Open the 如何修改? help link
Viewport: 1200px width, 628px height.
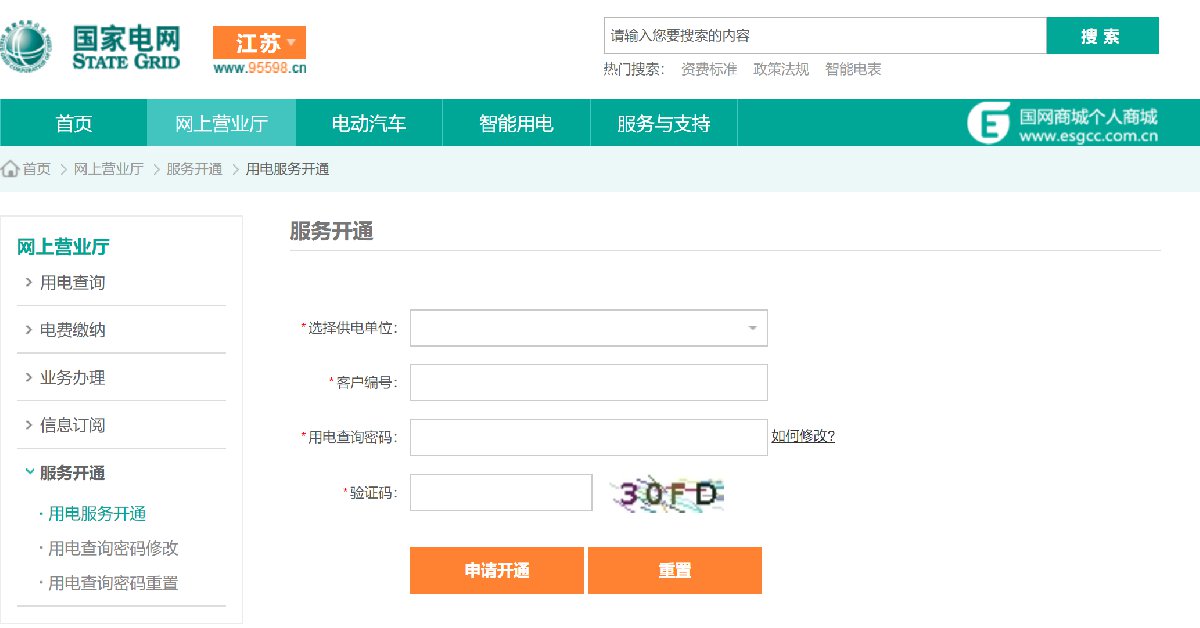pos(802,436)
